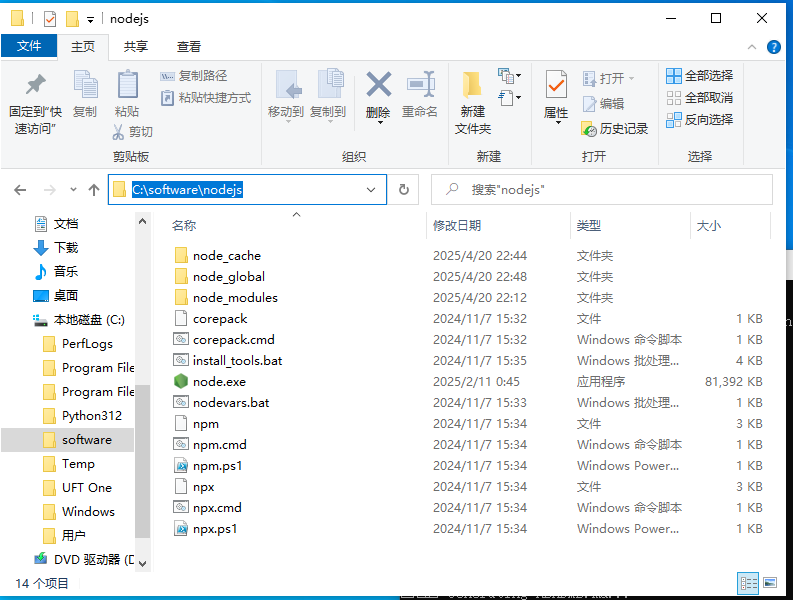Click the Delete X icon

pyautogui.click(x=378, y=84)
